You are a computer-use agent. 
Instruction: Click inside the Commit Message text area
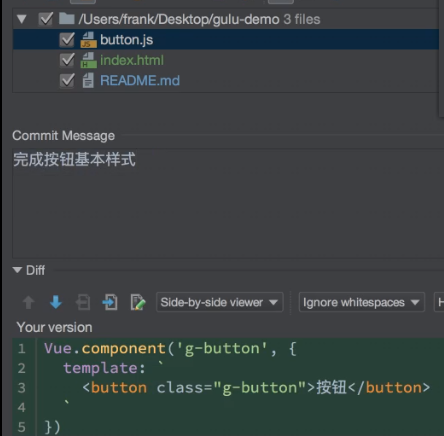228,203
